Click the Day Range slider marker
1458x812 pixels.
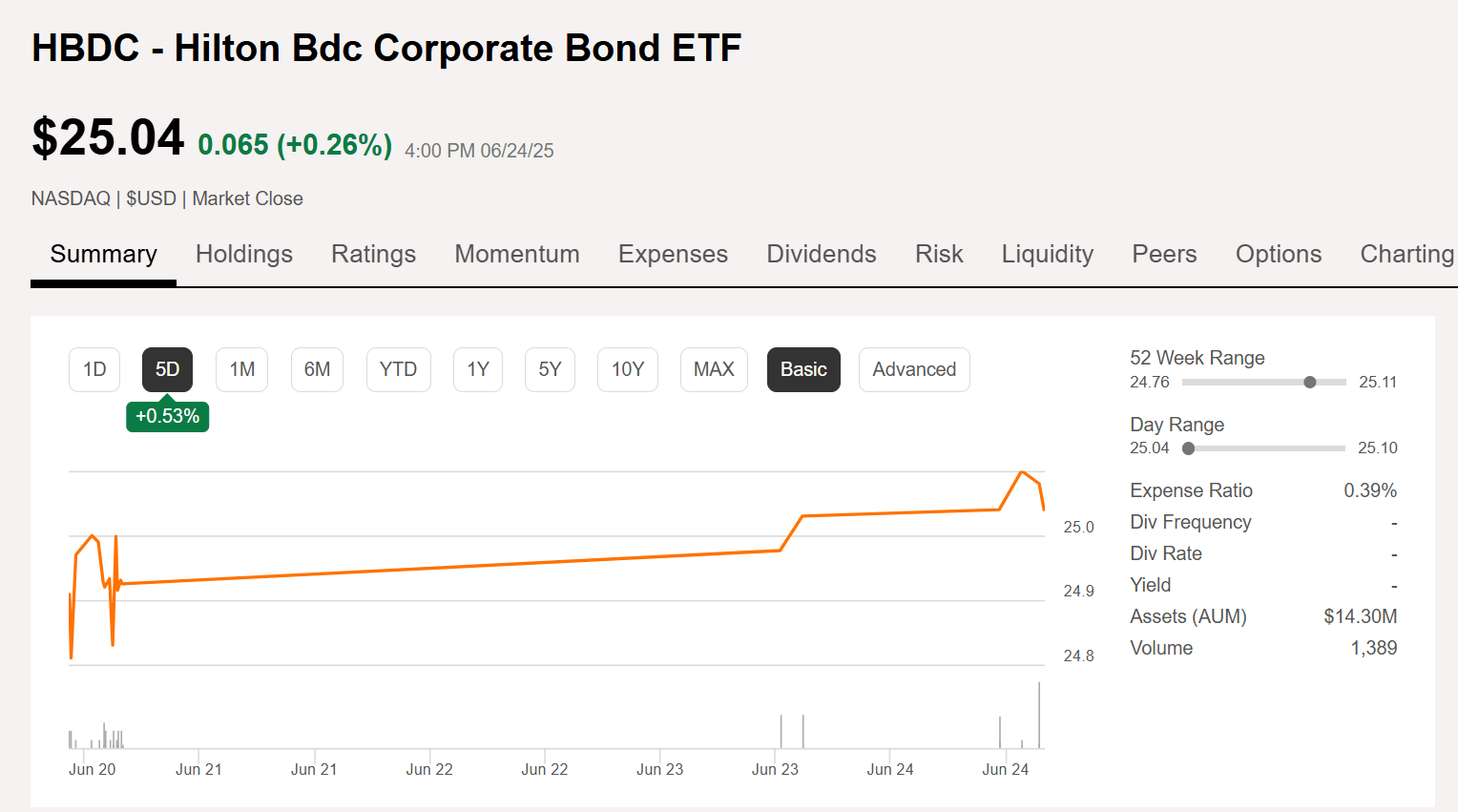tap(1189, 448)
